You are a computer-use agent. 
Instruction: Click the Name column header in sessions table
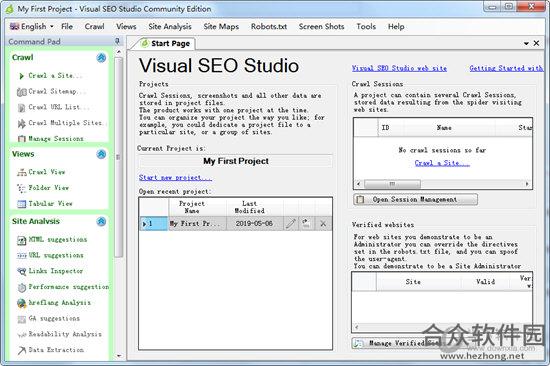[x=449, y=128]
